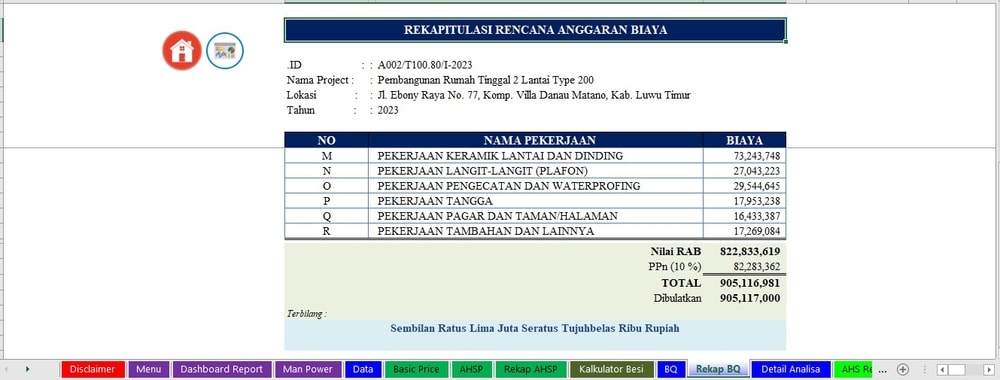Select row letter M cell
Image resolution: width=1000 pixels, height=380 pixels.
(x=326, y=156)
